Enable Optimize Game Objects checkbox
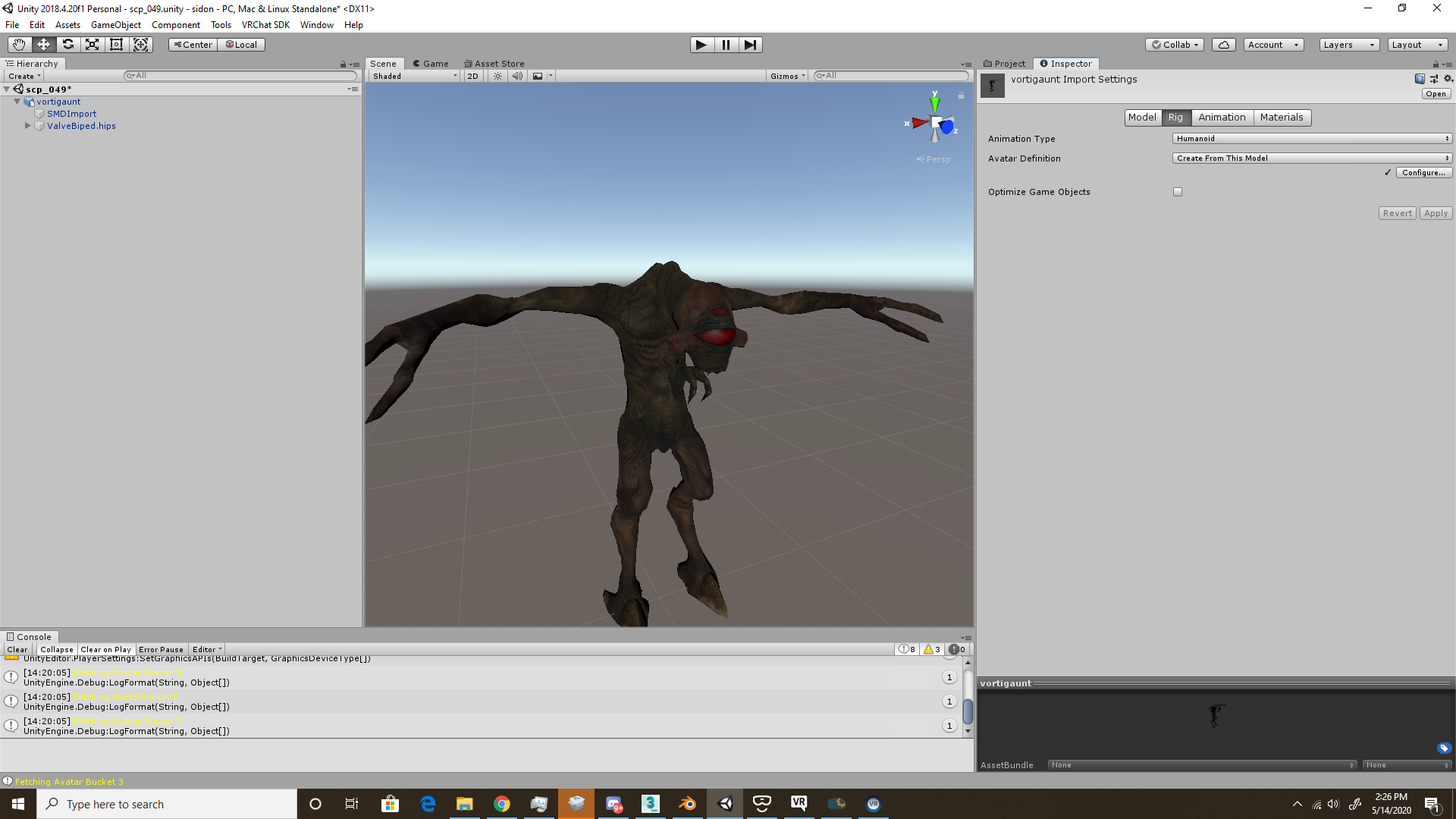1456x819 pixels. 1178,192
